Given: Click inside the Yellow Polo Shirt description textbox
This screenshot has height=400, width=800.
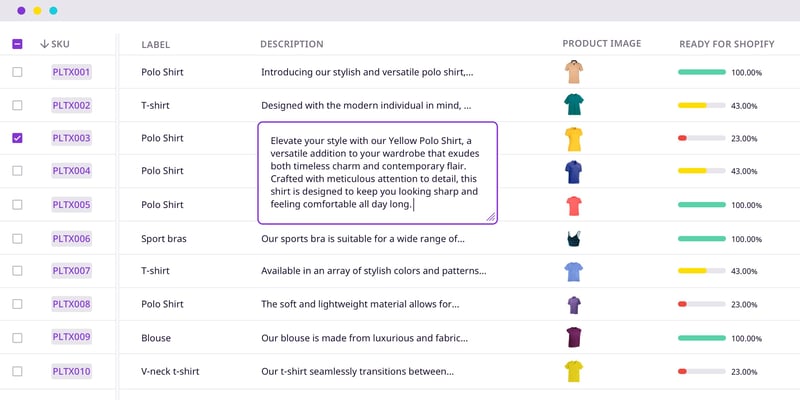Looking at the screenshot, I should coord(378,173).
